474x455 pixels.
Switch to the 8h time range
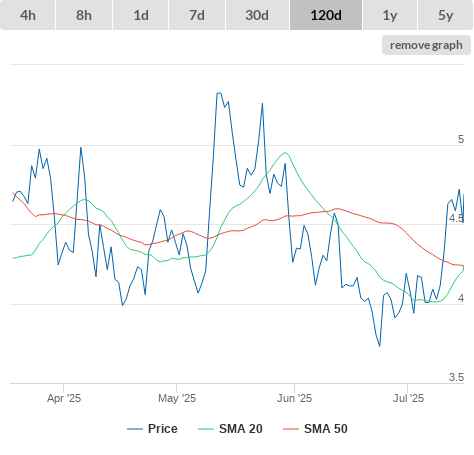pos(84,15)
